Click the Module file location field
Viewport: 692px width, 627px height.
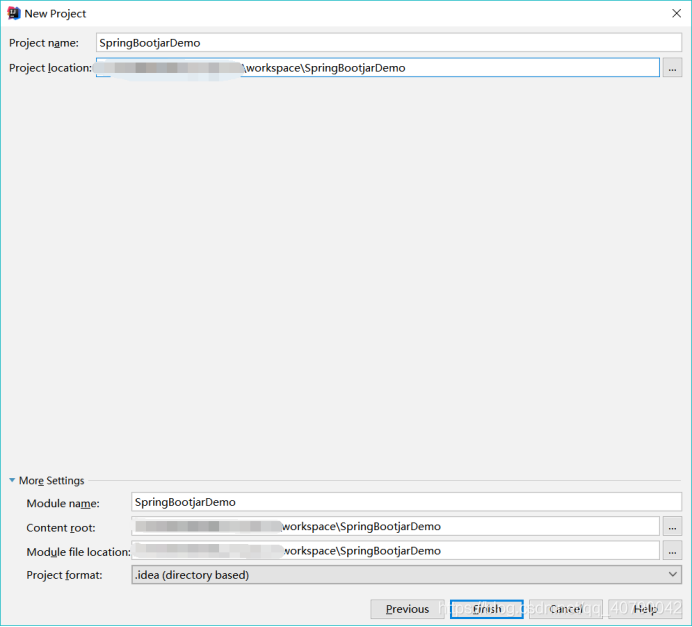point(395,551)
